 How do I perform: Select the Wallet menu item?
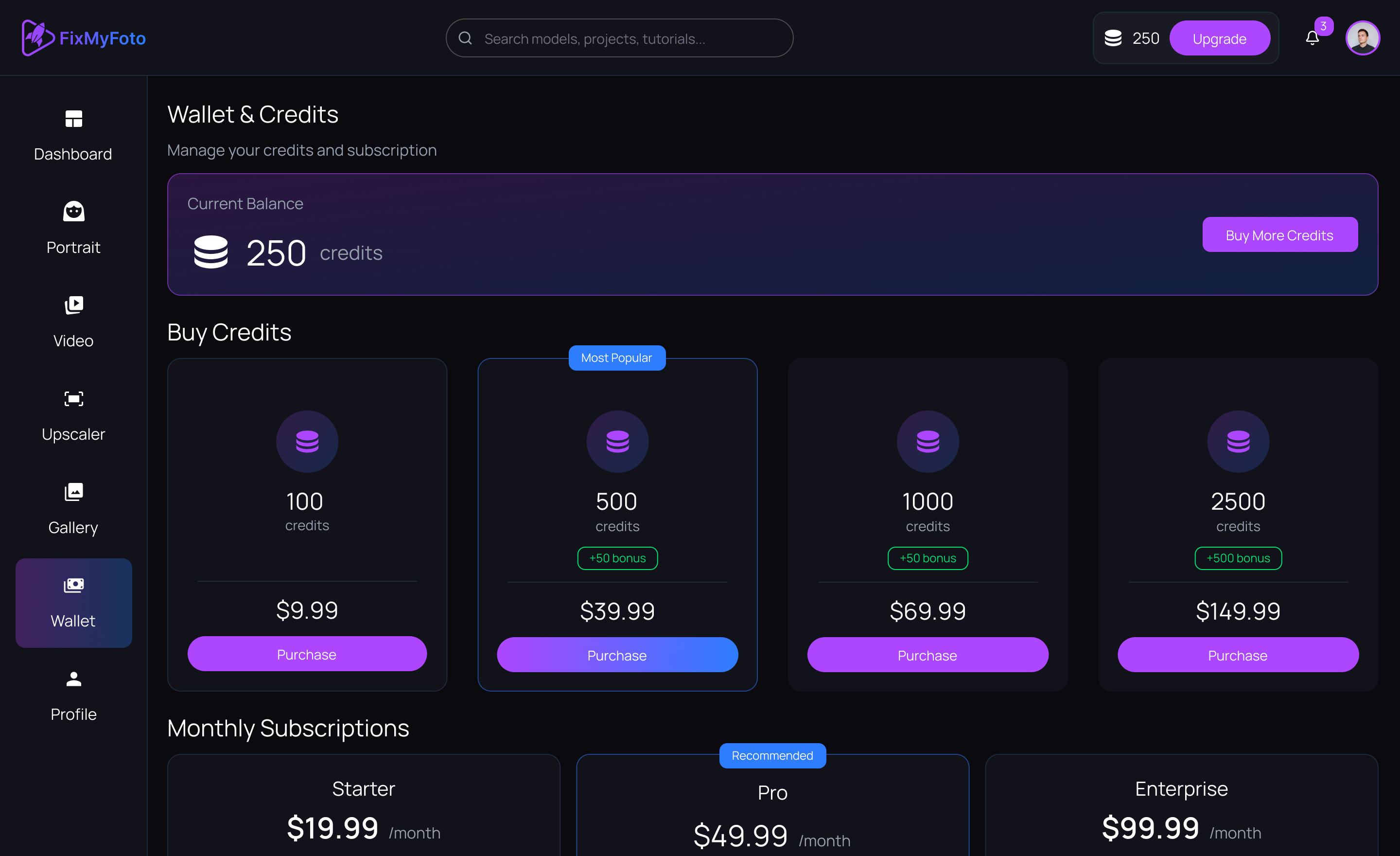tap(73, 603)
